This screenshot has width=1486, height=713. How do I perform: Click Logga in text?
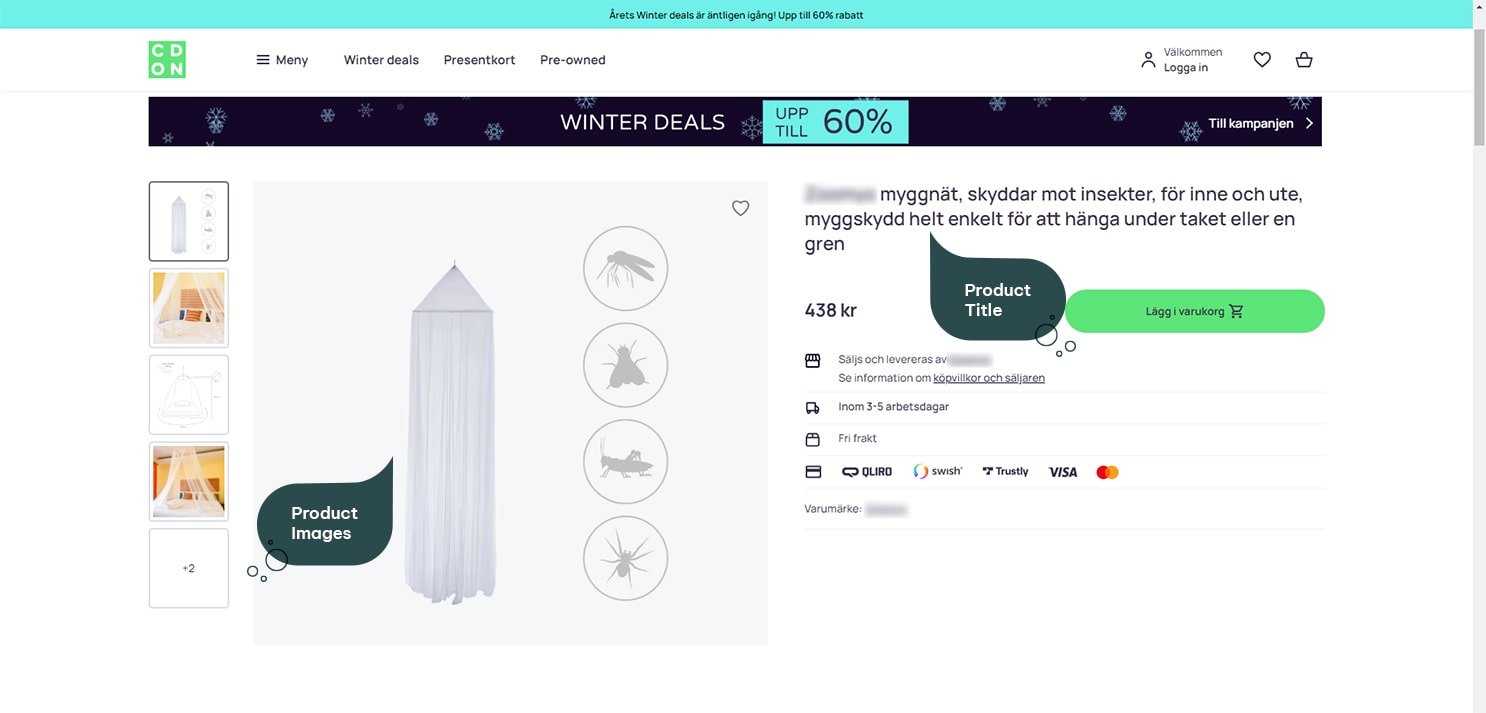(1185, 68)
